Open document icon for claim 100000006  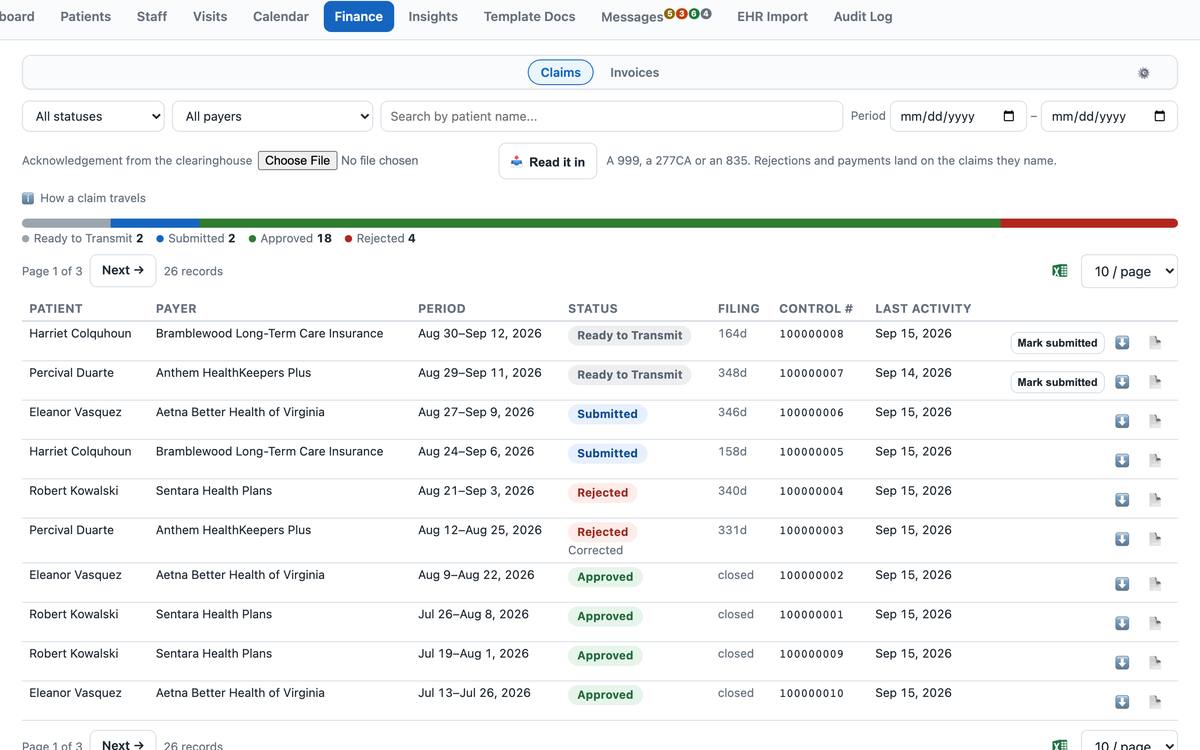coord(1155,421)
